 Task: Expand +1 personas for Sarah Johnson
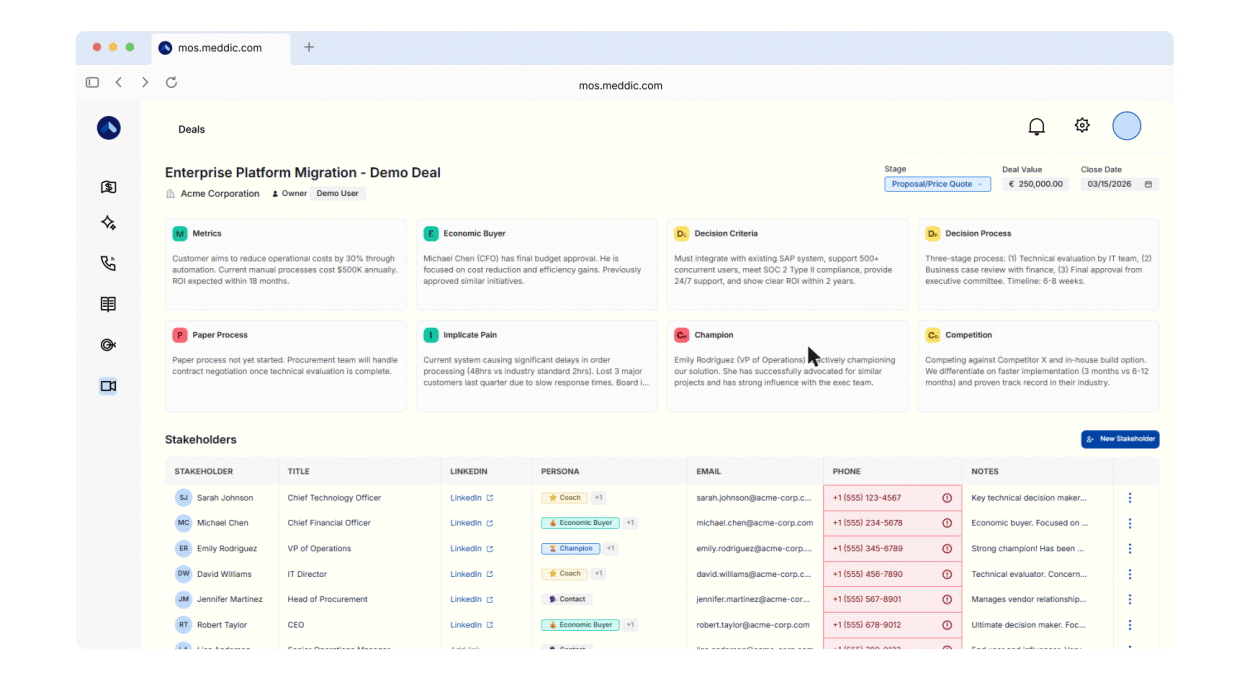[598, 497]
